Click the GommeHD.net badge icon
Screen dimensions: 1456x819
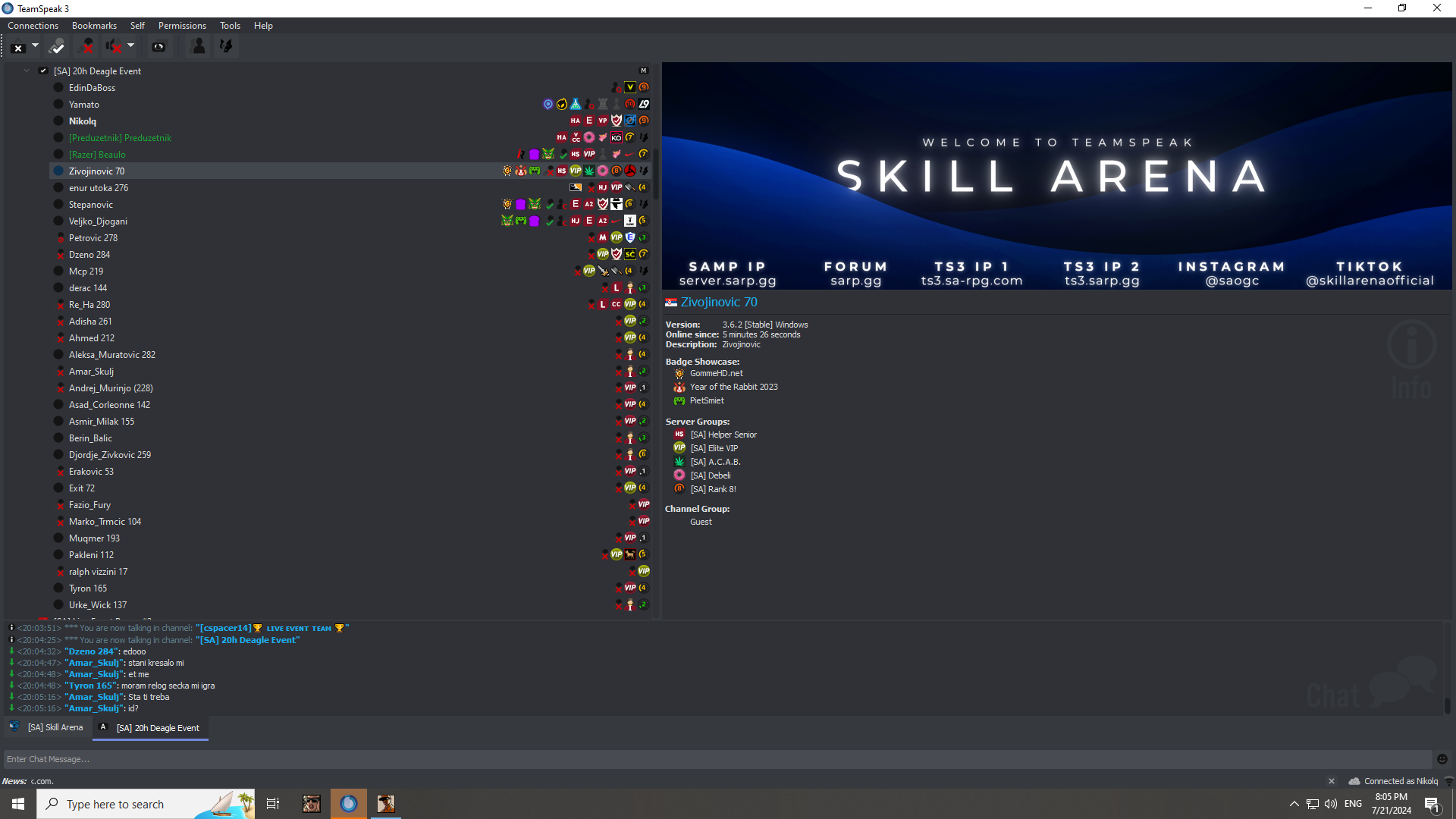click(x=679, y=373)
